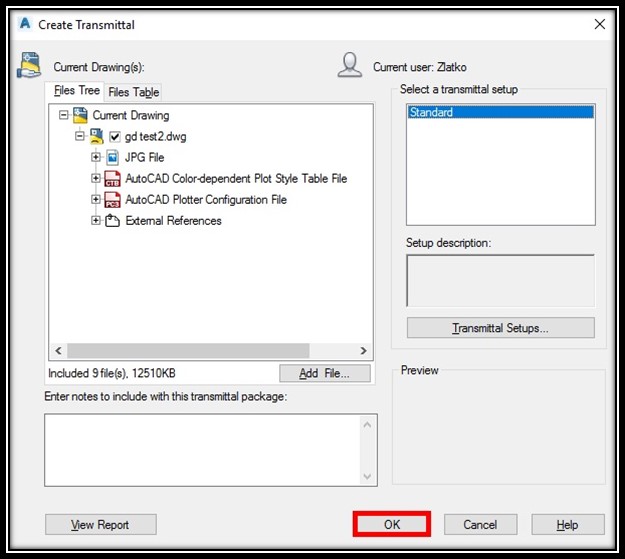Click the 'Included 9 file(s), 12510KB' status text
Viewport: 625px width, 559px height.
tap(112, 373)
